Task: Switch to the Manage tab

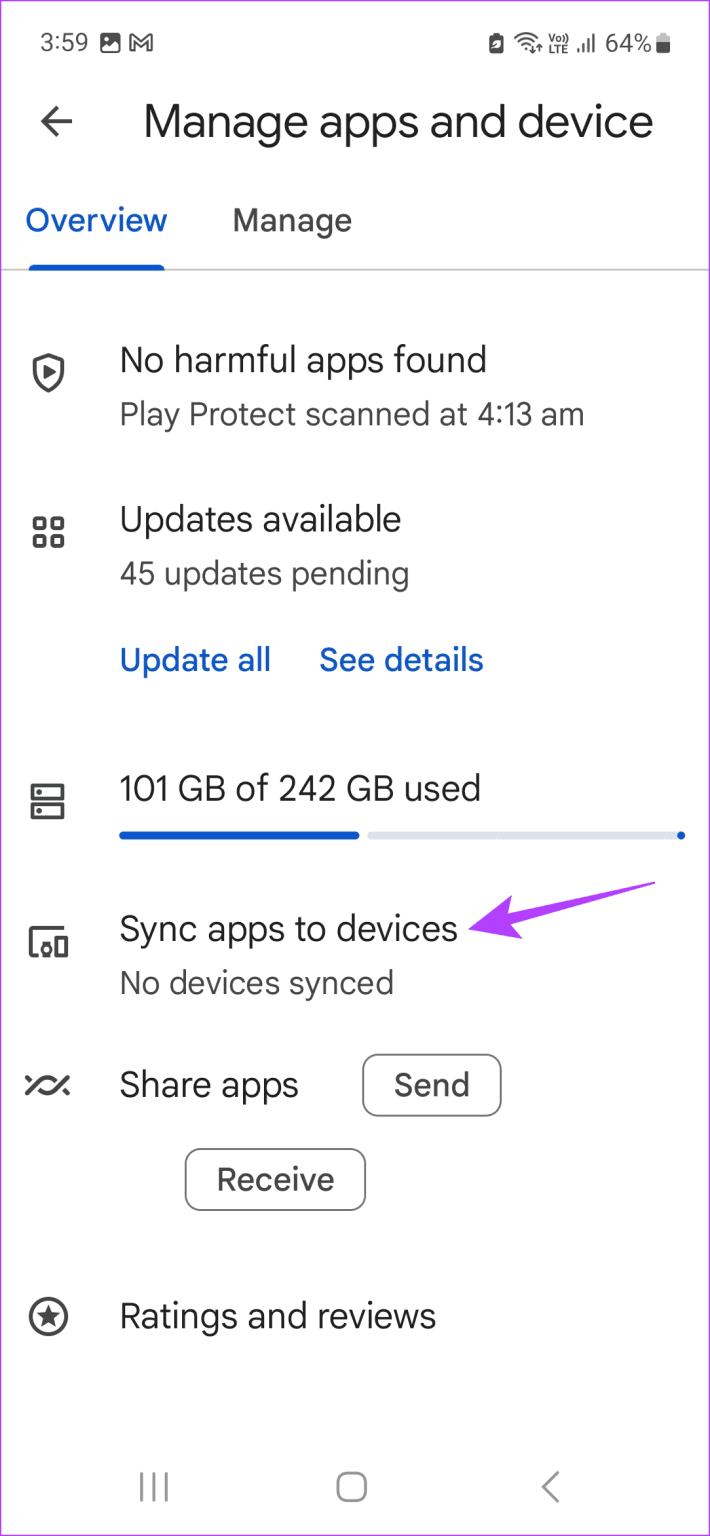Action: point(291,220)
